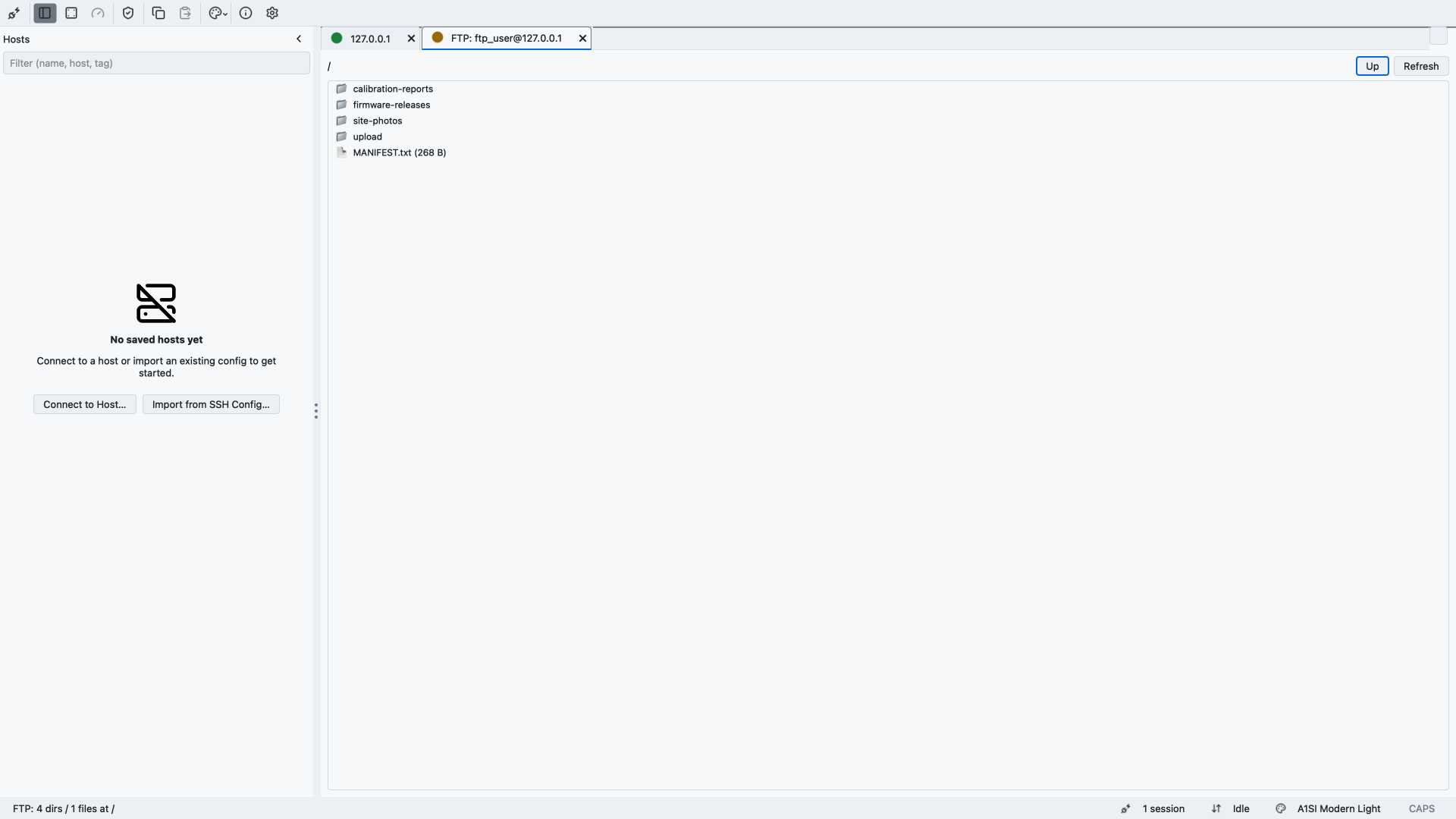Click Import from SSH Config button
The height and width of the screenshot is (819, 1456).
click(211, 404)
